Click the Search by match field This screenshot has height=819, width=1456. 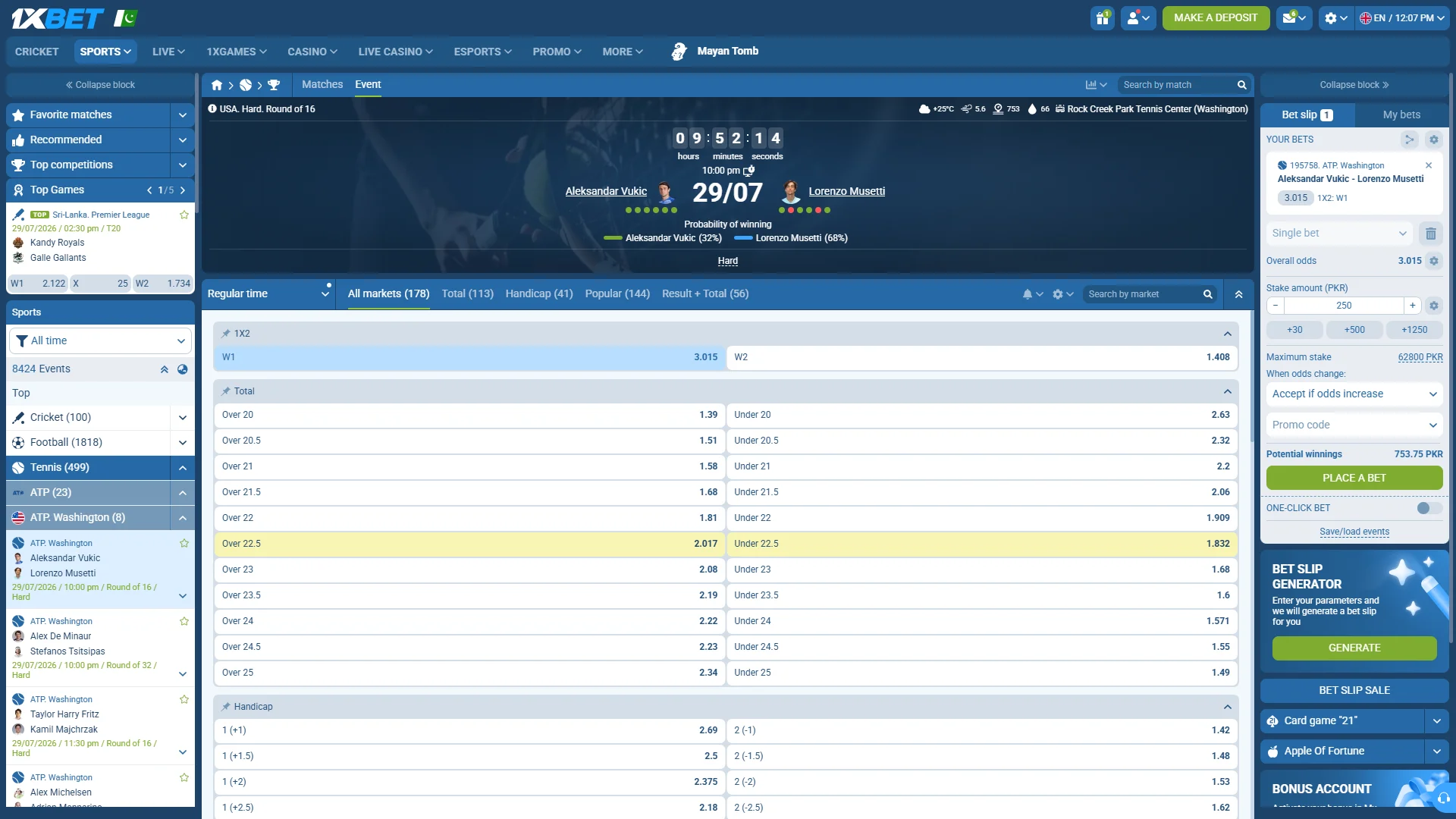(x=1176, y=85)
